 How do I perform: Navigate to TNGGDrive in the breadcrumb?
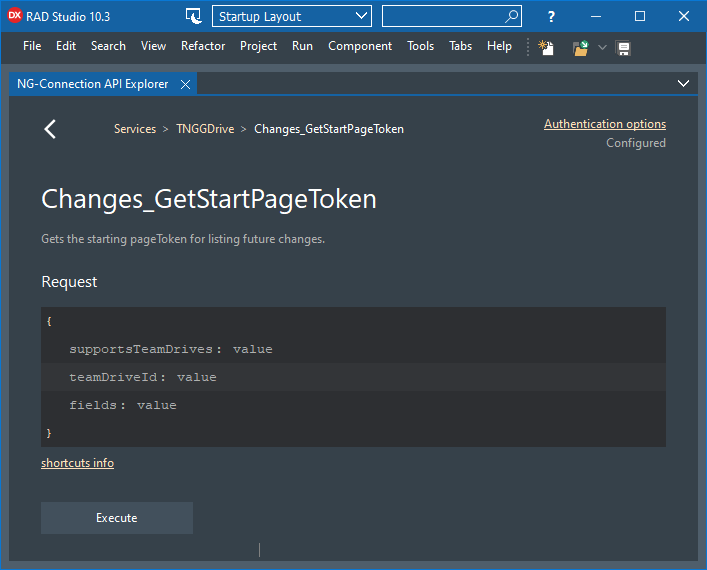click(x=204, y=129)
